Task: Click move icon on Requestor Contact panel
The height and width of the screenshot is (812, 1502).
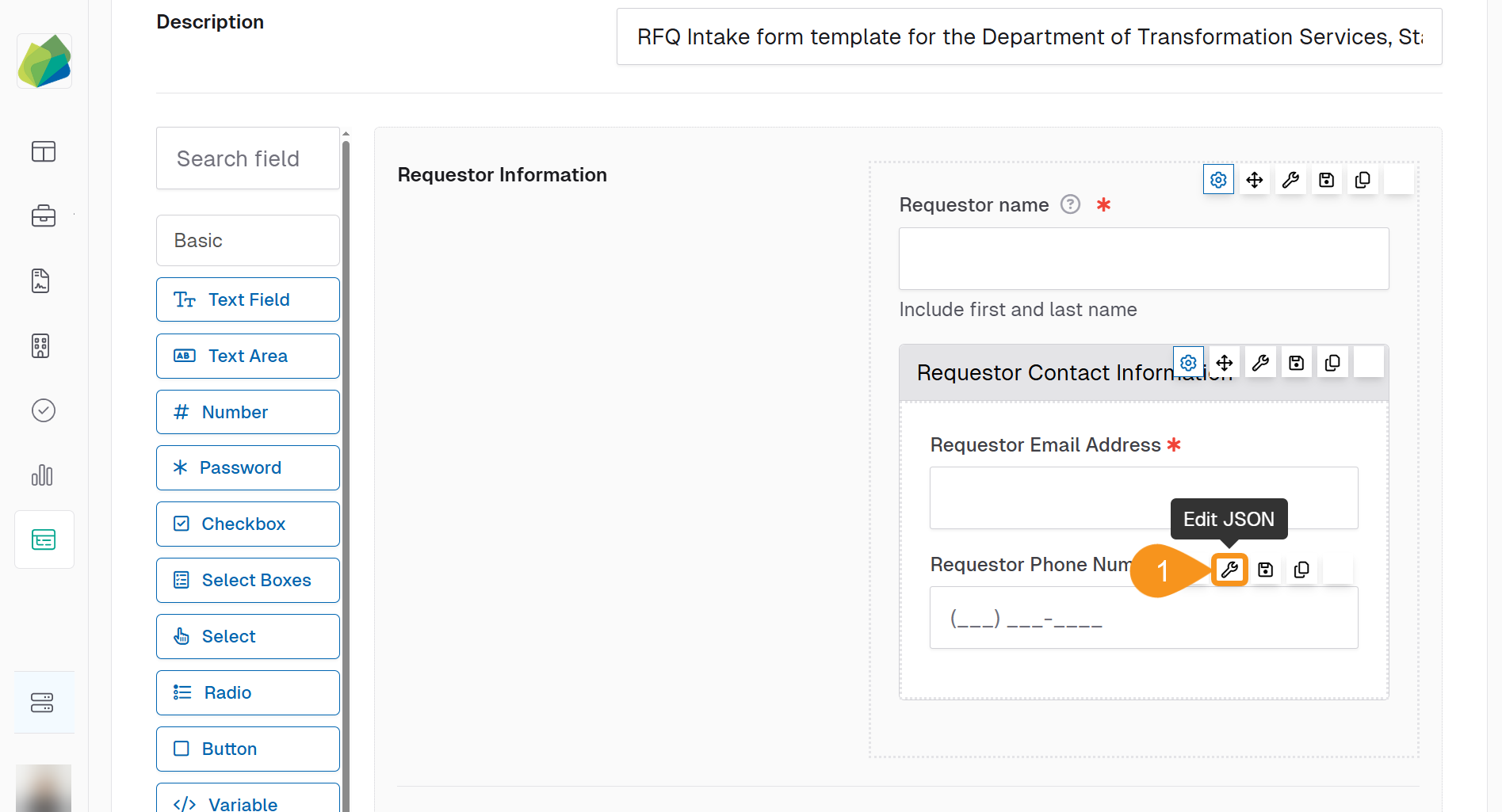Action: (x=1224, y=363)
